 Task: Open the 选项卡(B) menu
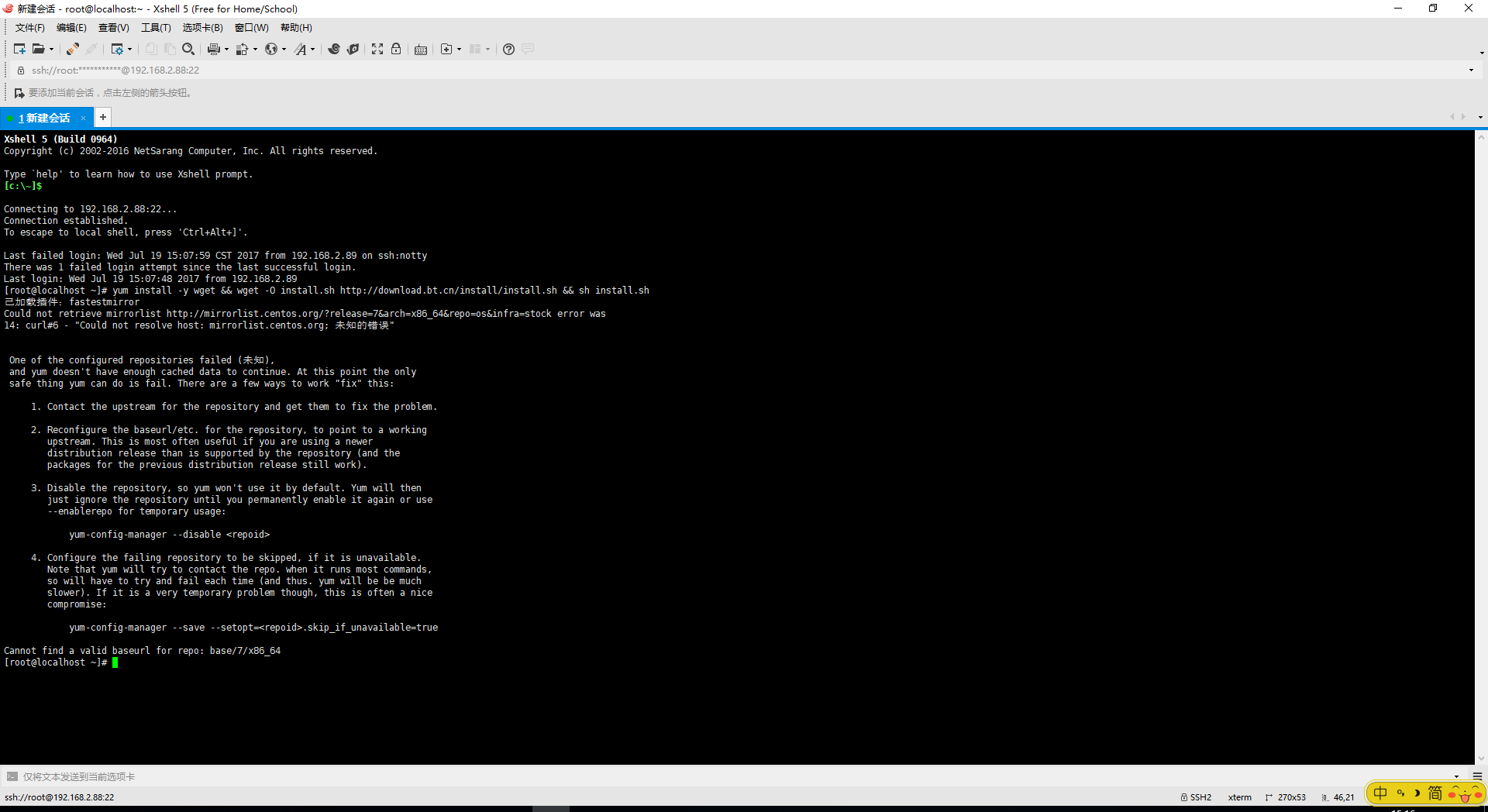[x=202, y=28]
